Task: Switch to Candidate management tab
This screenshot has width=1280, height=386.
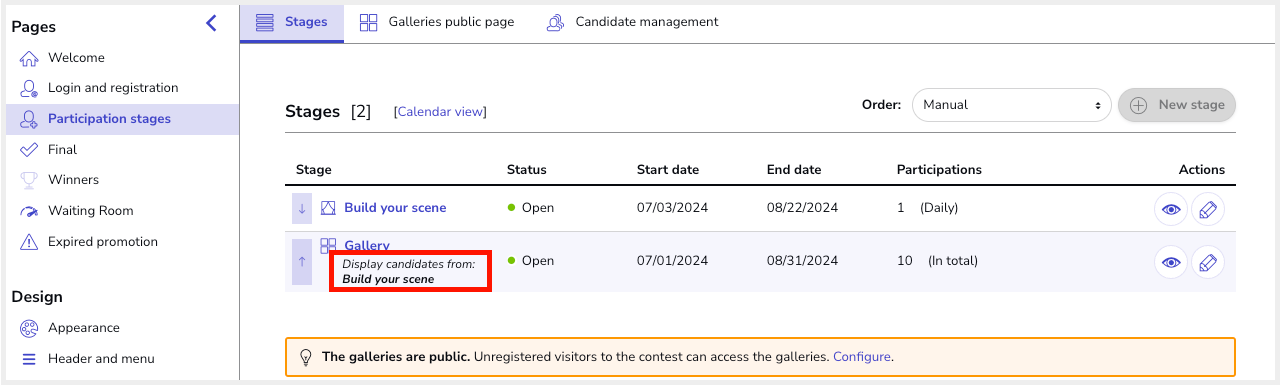Action: [x=632, y=22]
